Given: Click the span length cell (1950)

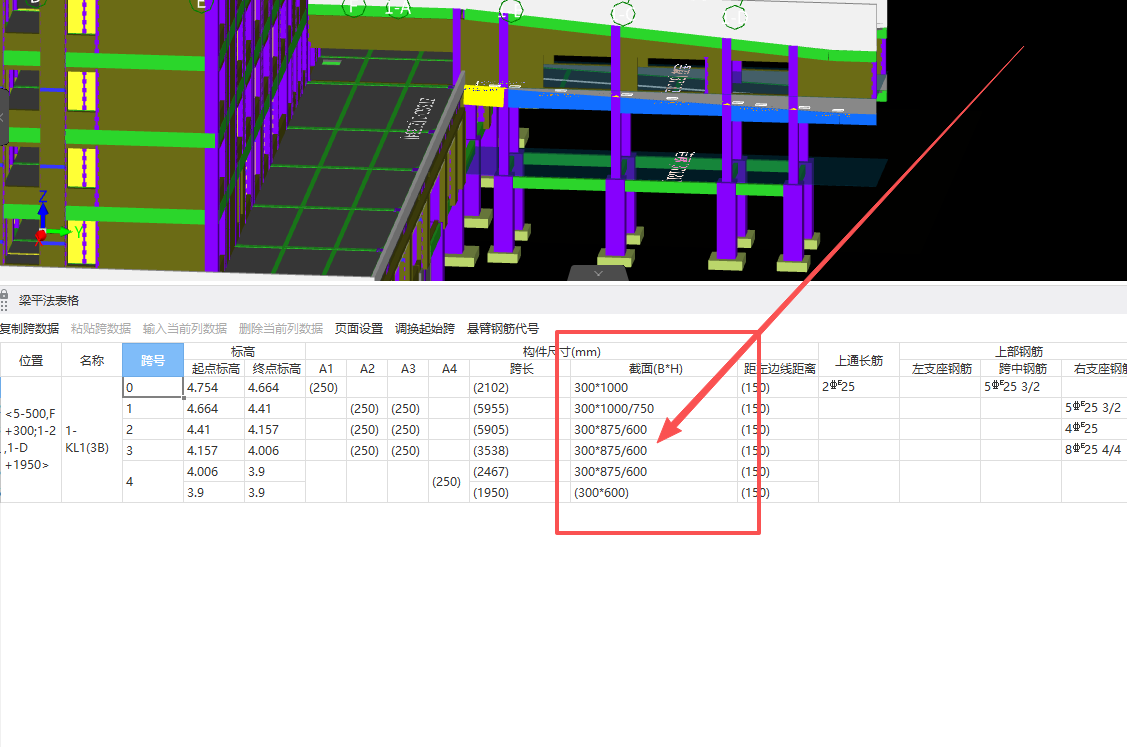Looking at the screenshot, I should 520,492.
